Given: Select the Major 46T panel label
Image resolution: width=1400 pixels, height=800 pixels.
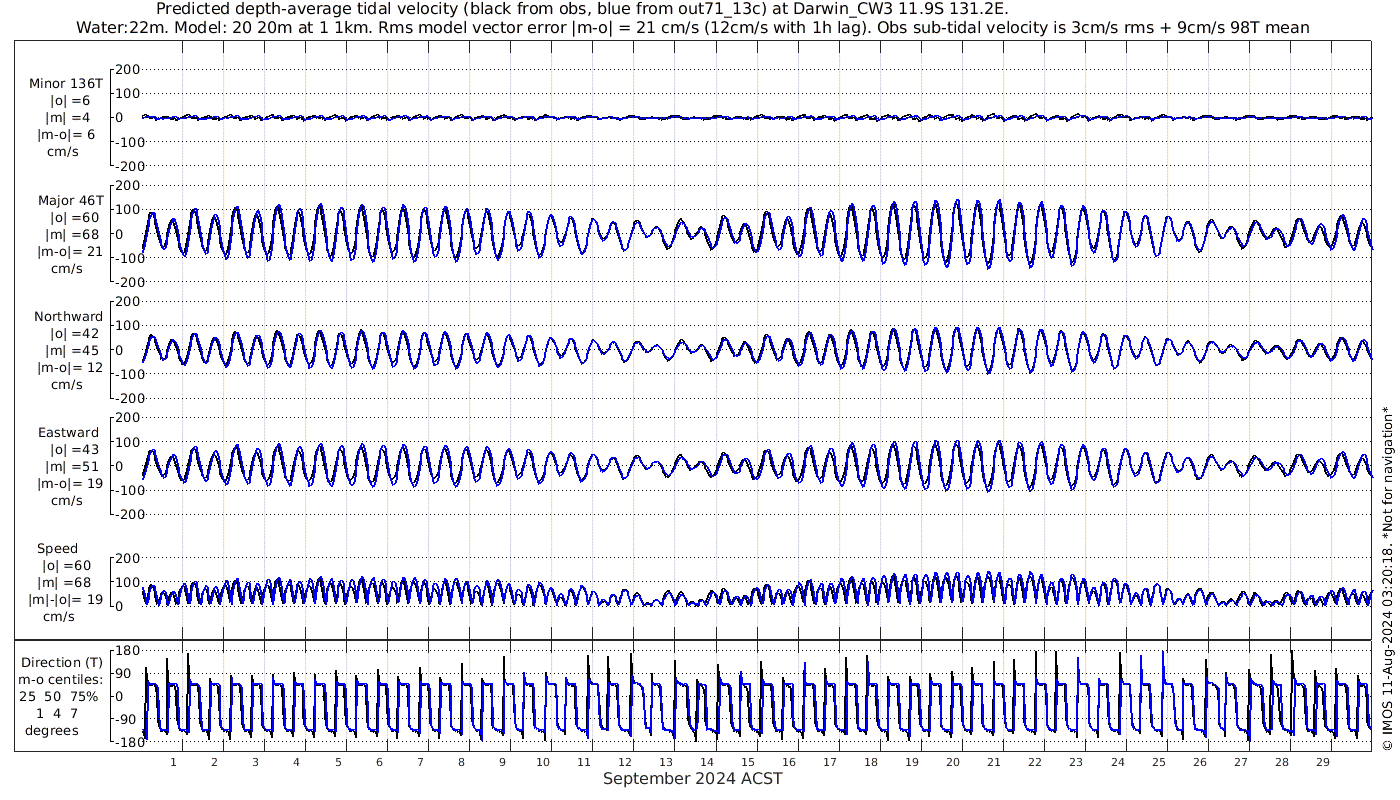Looking at the screenshot, I should pos(68,201).
